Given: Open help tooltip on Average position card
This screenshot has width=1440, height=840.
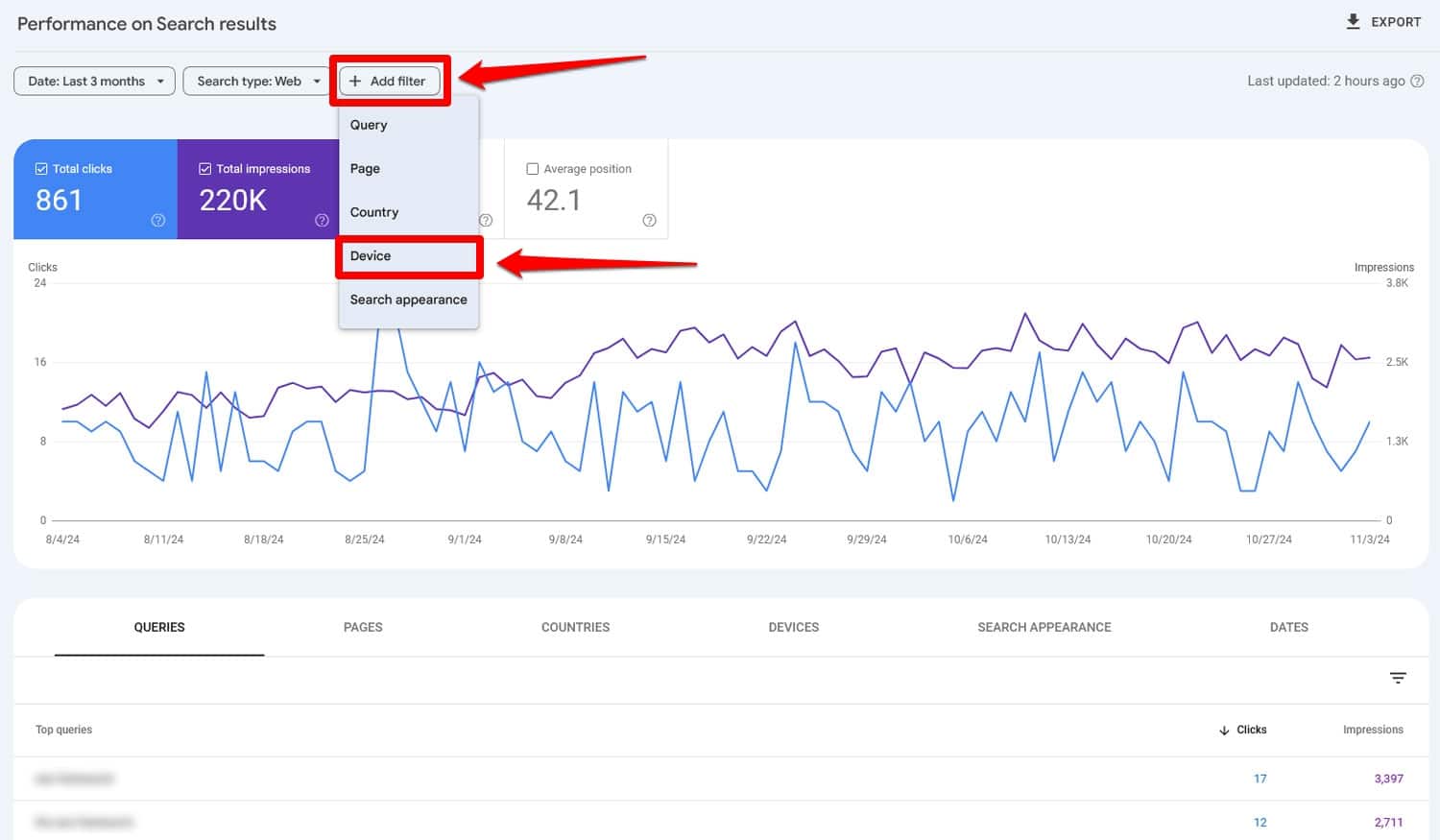Looking at the screenshot, I should (x=649, y=220).
